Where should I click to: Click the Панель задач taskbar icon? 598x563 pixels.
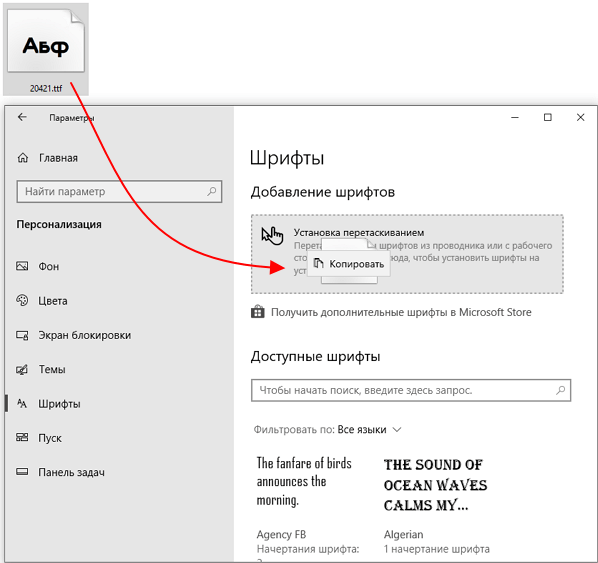click(x=22, y=472)
